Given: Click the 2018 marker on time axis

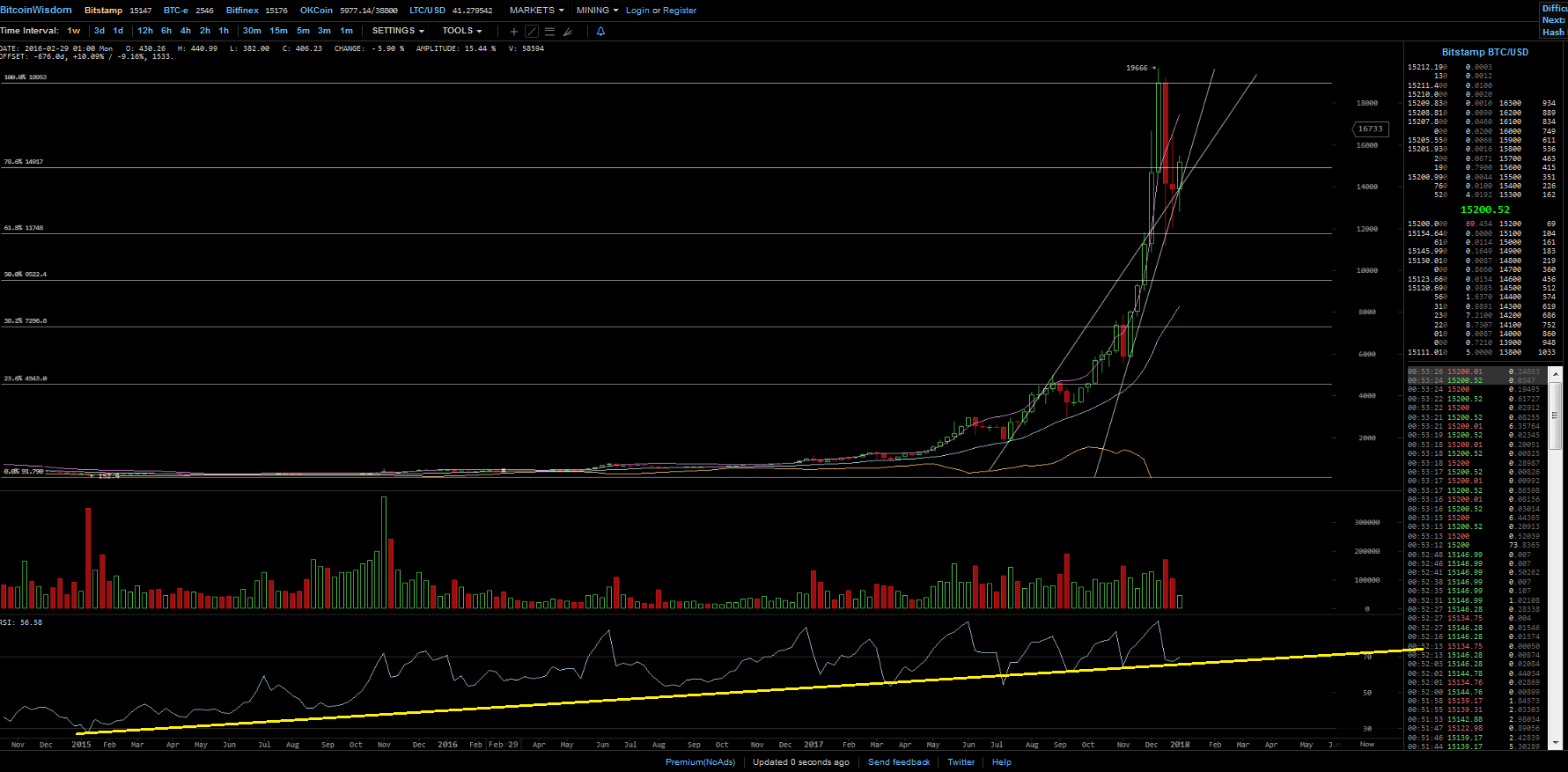Looking at the screenshot, I should (1180, 745).
